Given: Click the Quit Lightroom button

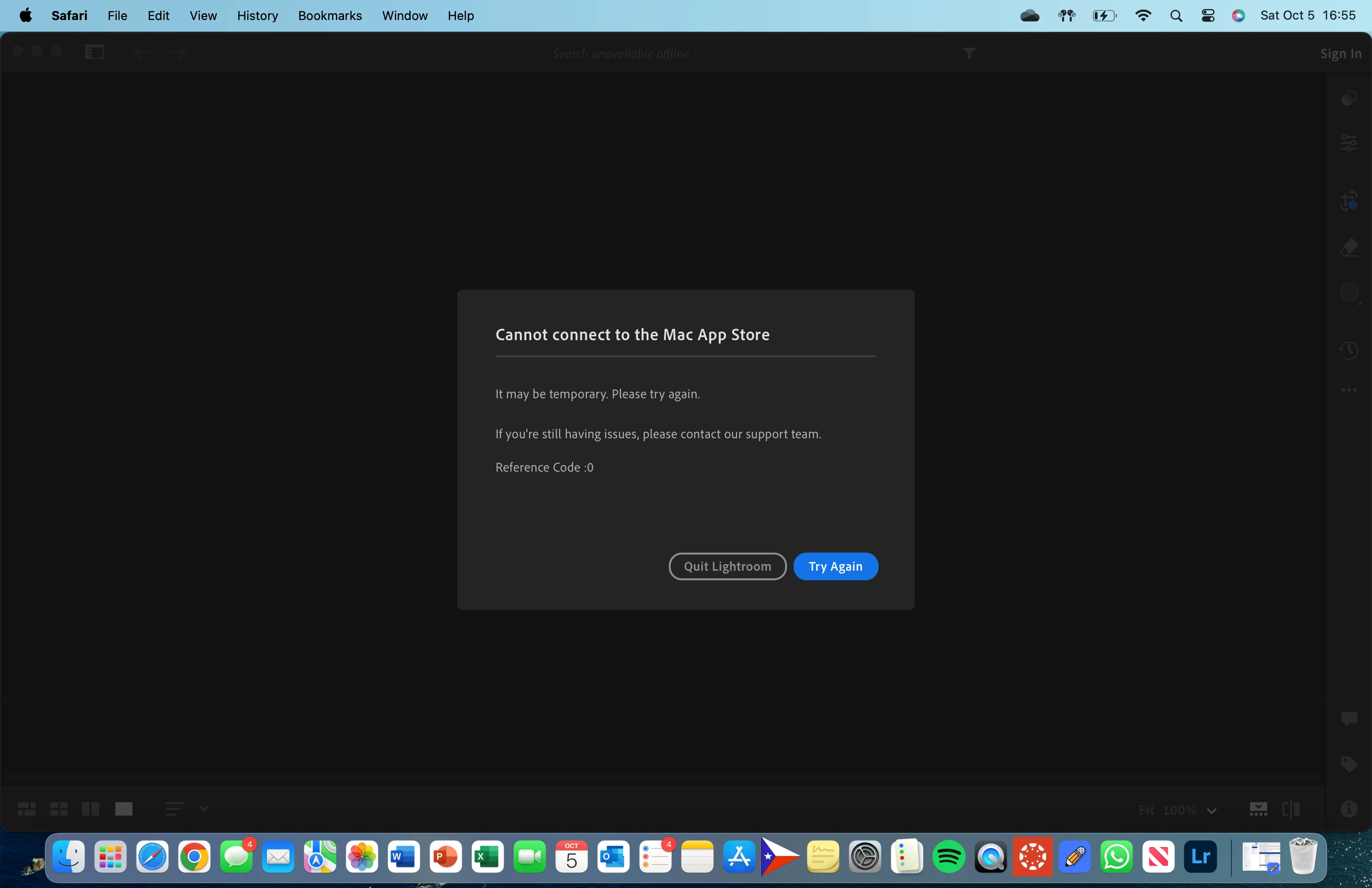Looking at the screenshot, I should click(727, 566).
